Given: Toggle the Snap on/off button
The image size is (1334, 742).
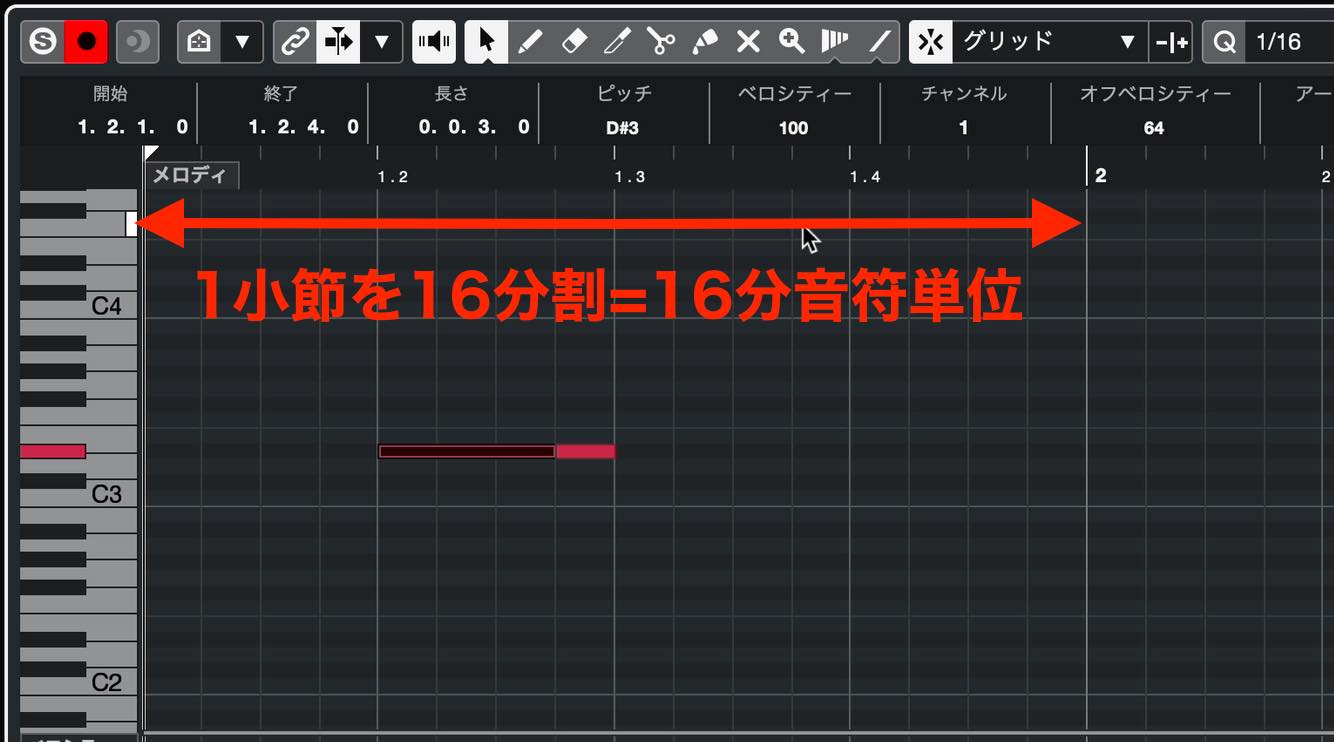Looking at the screenshot, I should point(931,42).
